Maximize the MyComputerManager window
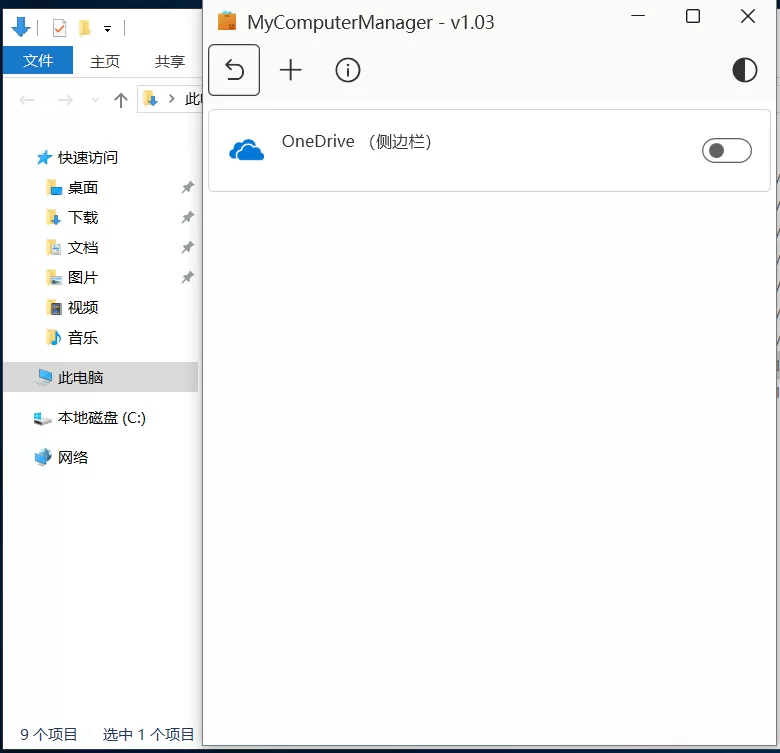Screen dimensions: 780x753 click(692, 16)
